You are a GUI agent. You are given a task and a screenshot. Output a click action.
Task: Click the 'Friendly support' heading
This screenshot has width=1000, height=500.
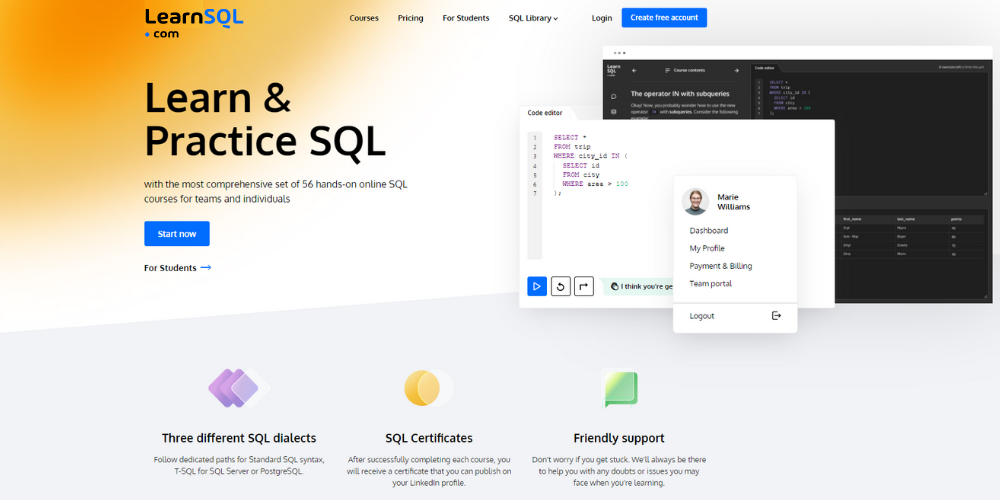click(x=619, y=438)
